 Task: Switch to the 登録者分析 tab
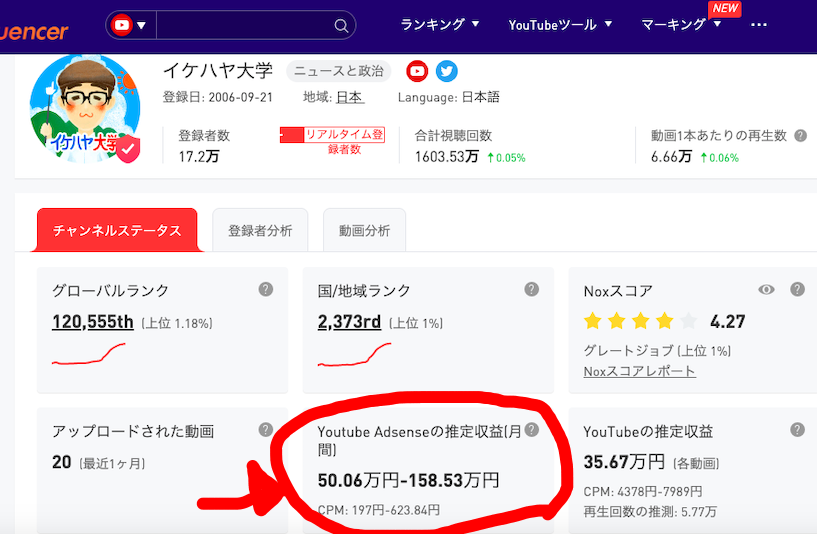(260, 230)
